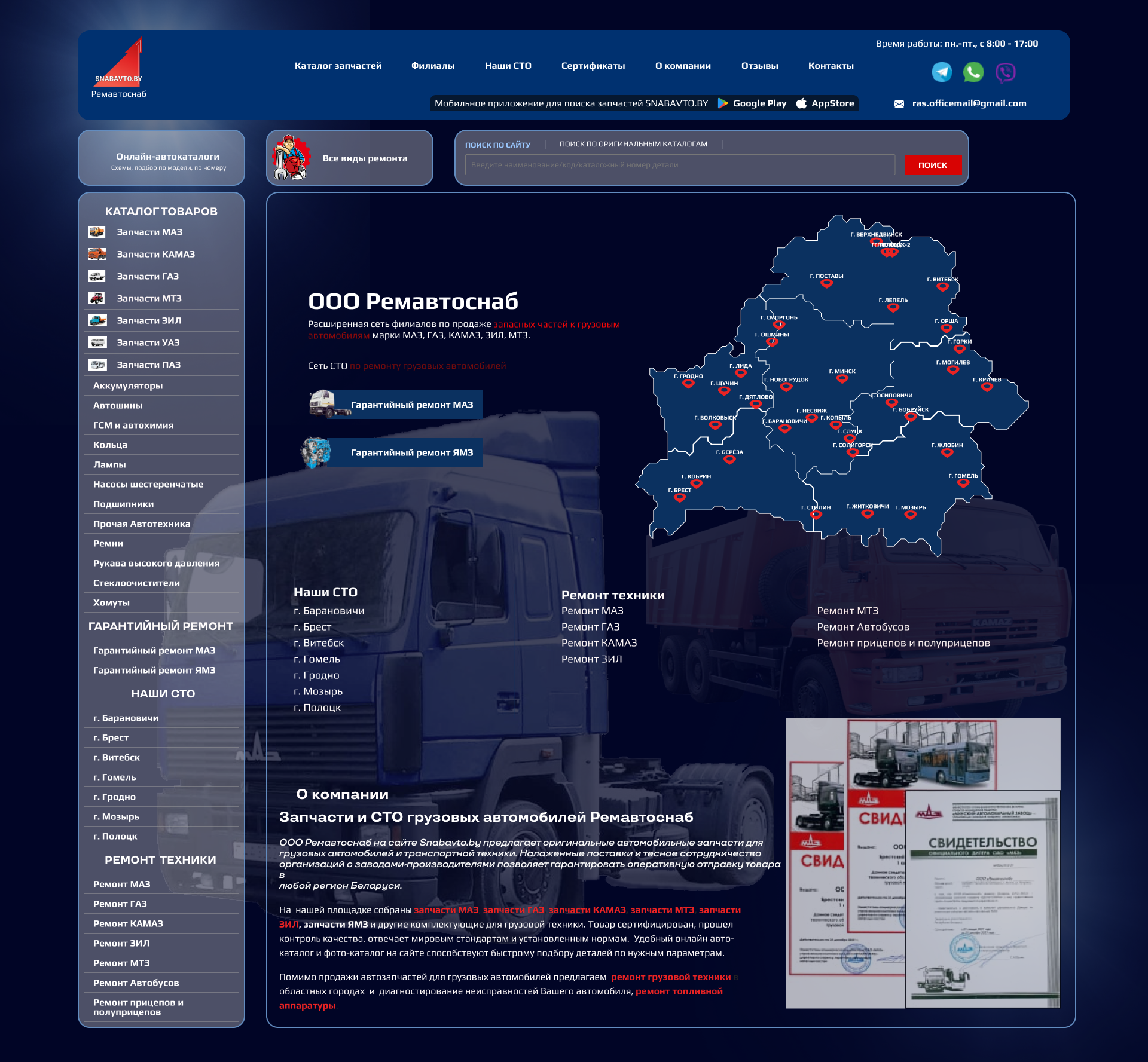Click the Гродно map pin
1148x1062 pixels.
[x=688, y=384]
